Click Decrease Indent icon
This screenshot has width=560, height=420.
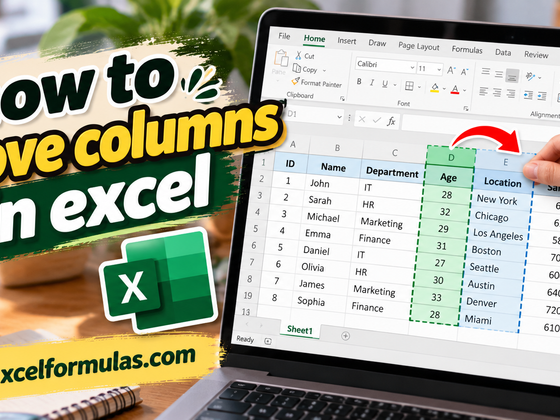click(x=528, y=95)
